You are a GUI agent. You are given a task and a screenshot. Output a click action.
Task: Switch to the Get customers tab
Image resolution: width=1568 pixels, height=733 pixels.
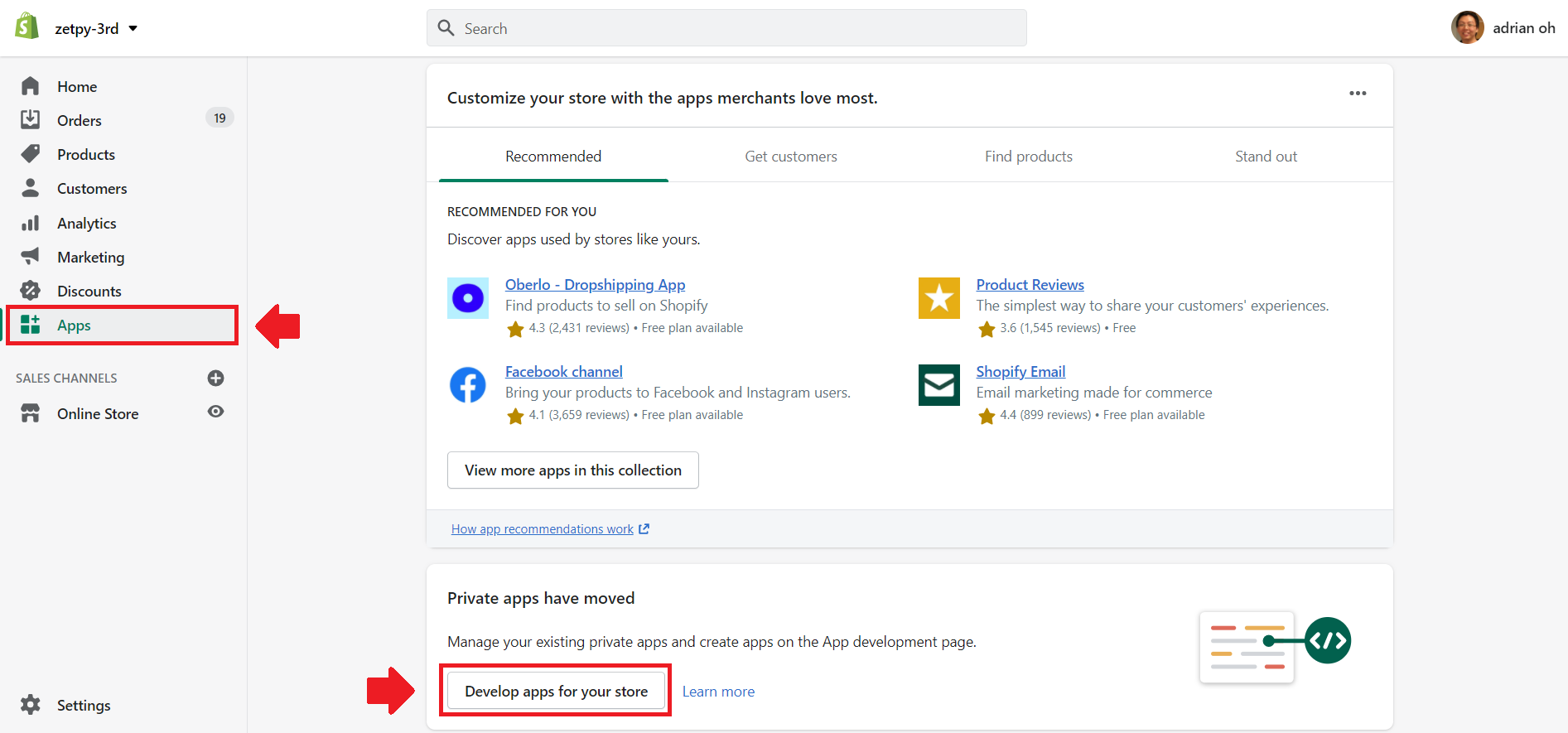pyautogui.click(x=790, y=157)
